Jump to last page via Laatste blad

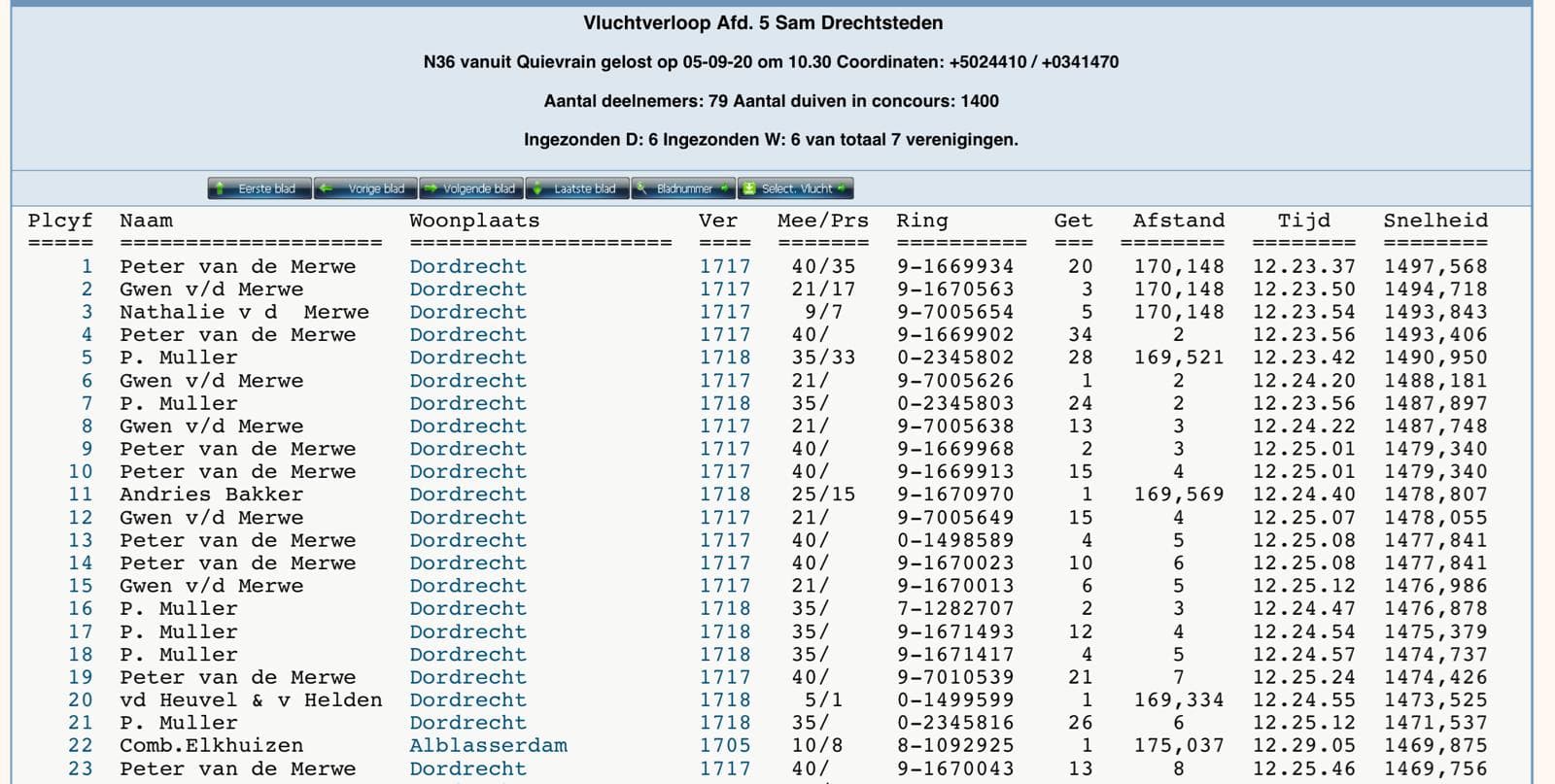coord(577,188)
